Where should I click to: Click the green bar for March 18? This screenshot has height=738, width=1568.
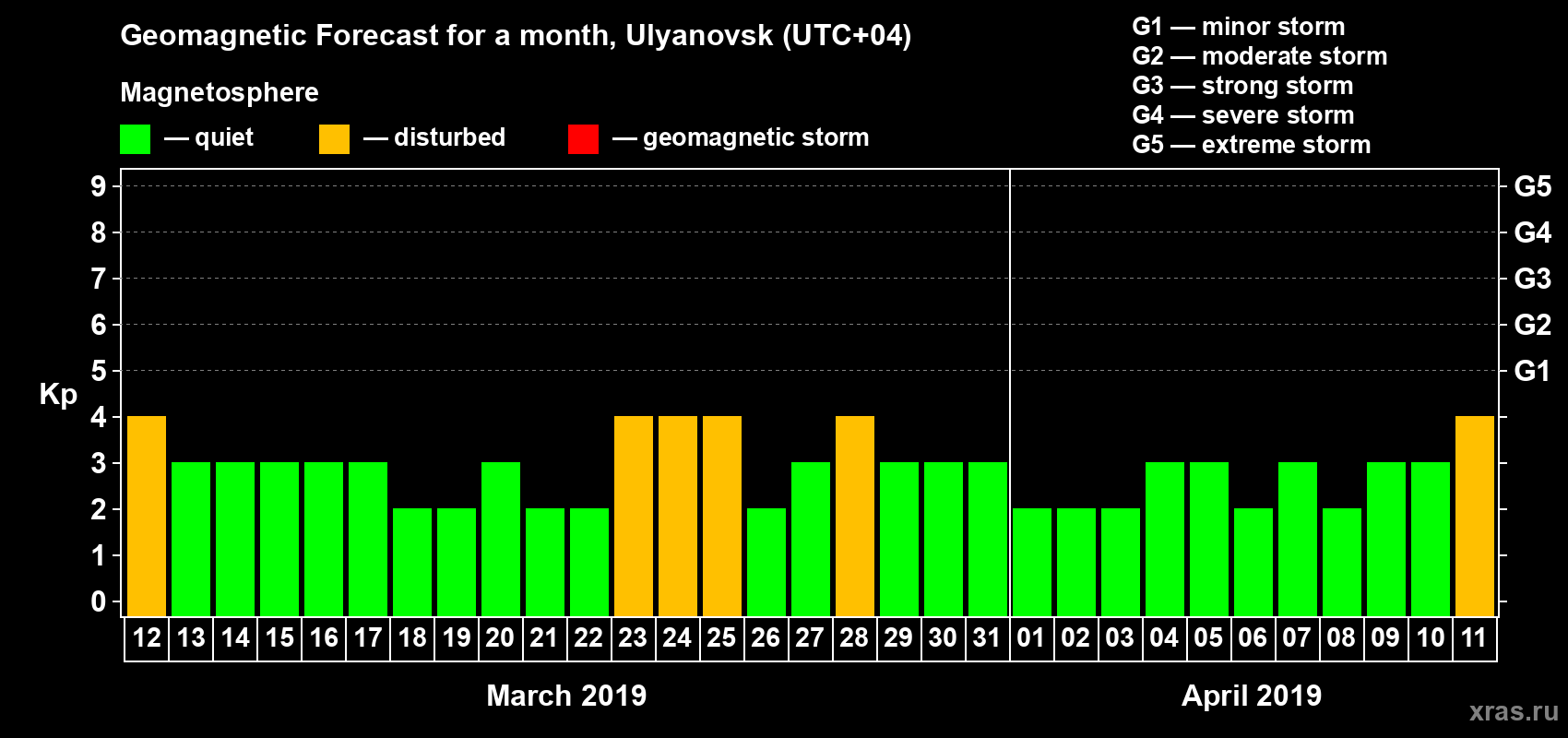[x=412, y=563]
